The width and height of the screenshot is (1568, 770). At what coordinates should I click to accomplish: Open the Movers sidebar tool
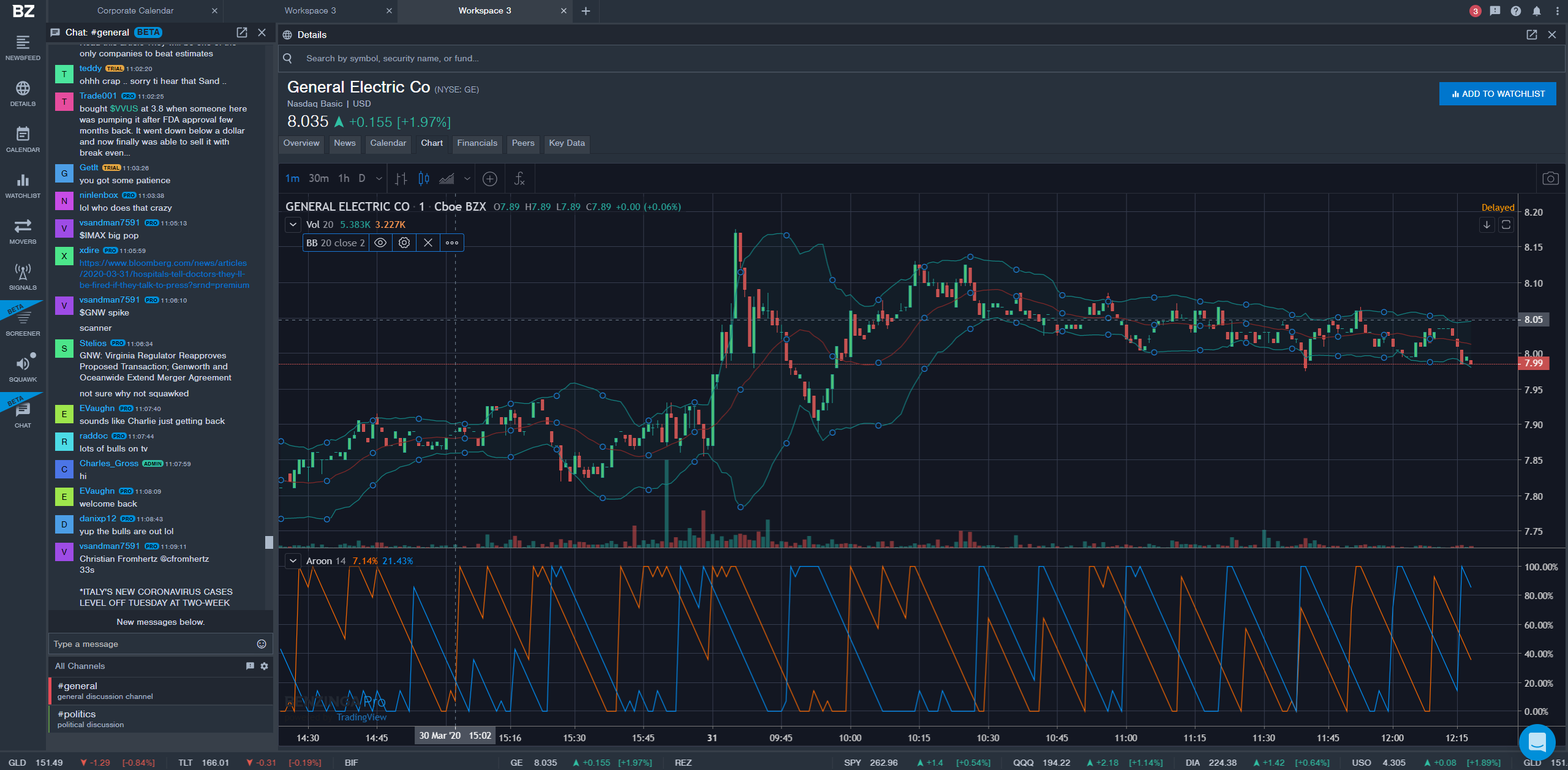click(23, 232)
